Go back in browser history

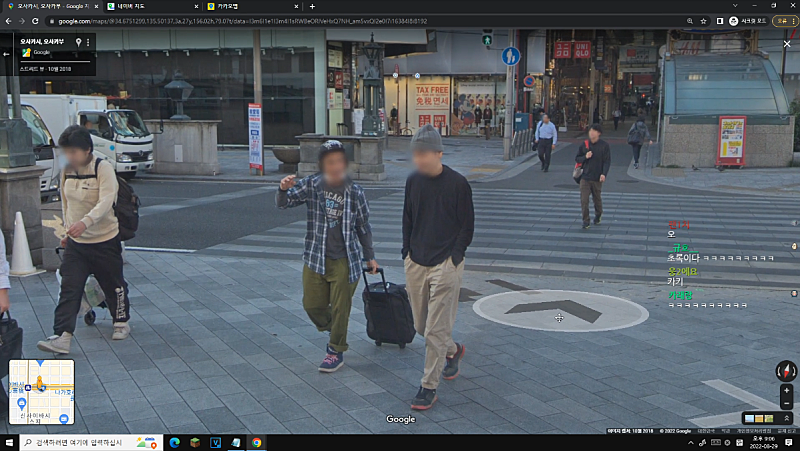8,21
